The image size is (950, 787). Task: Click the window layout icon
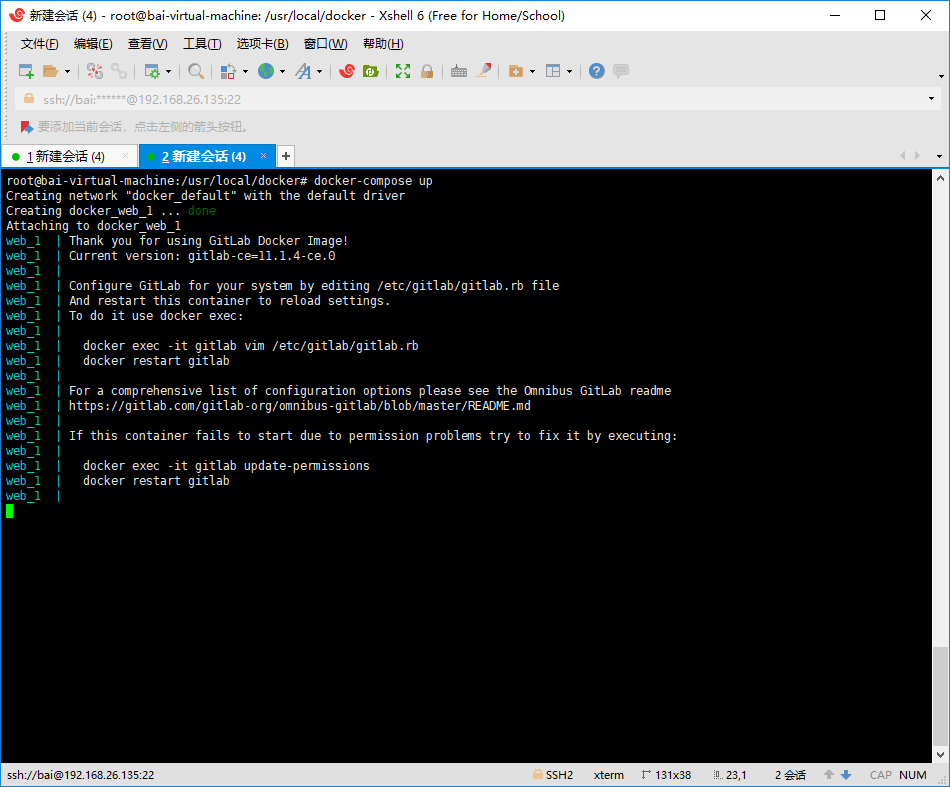point(553,71)
